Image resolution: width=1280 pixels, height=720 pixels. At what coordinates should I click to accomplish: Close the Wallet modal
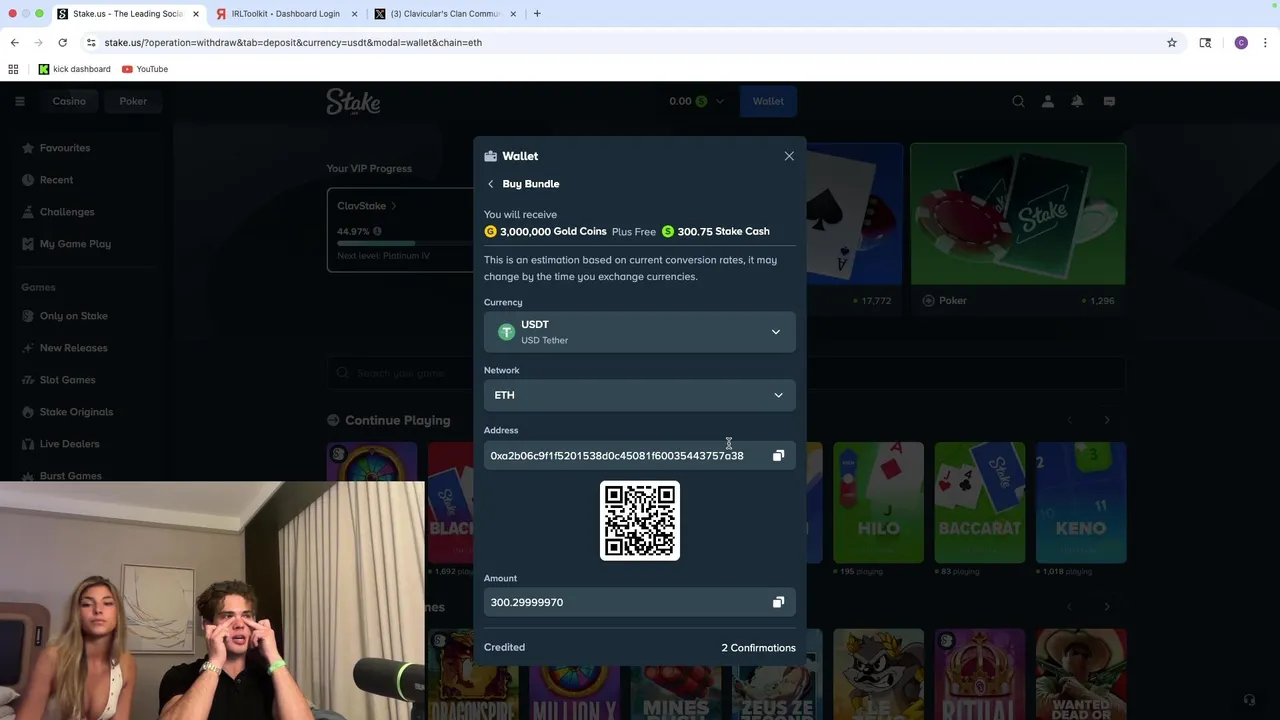click(789, 156)
